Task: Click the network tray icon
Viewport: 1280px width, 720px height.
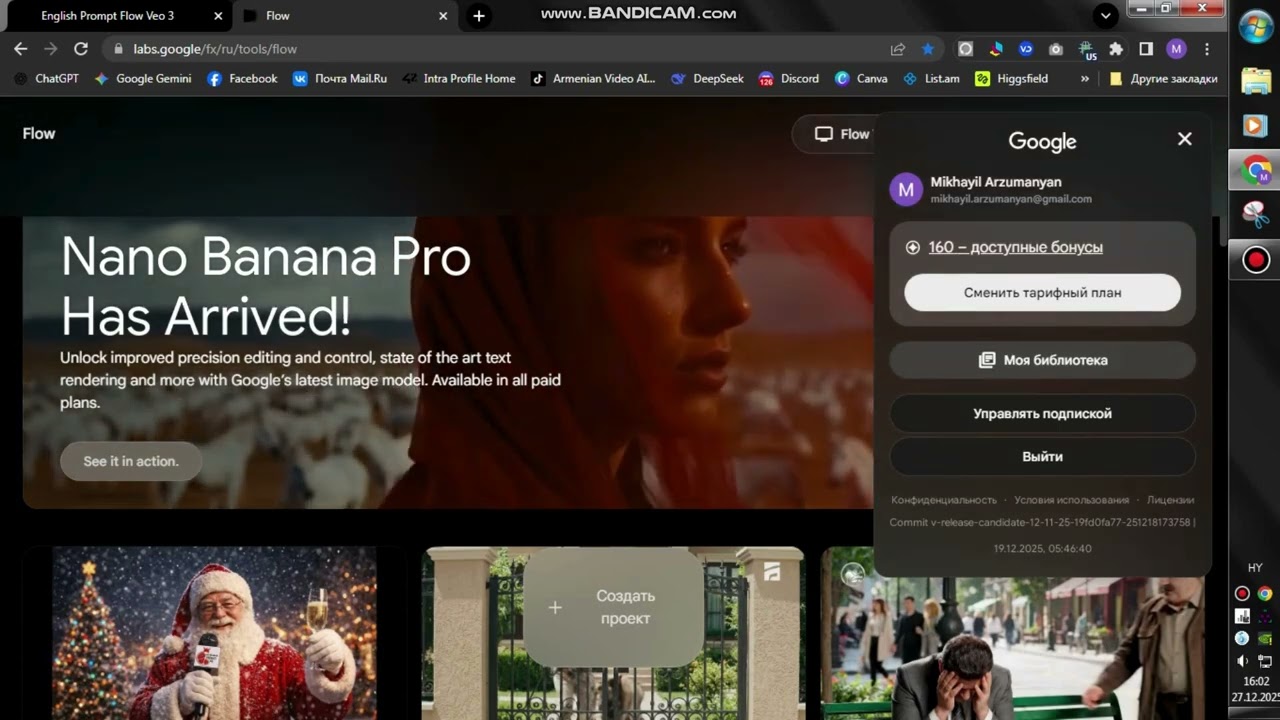Action: pyautogui.click(x=1266, y=661)
